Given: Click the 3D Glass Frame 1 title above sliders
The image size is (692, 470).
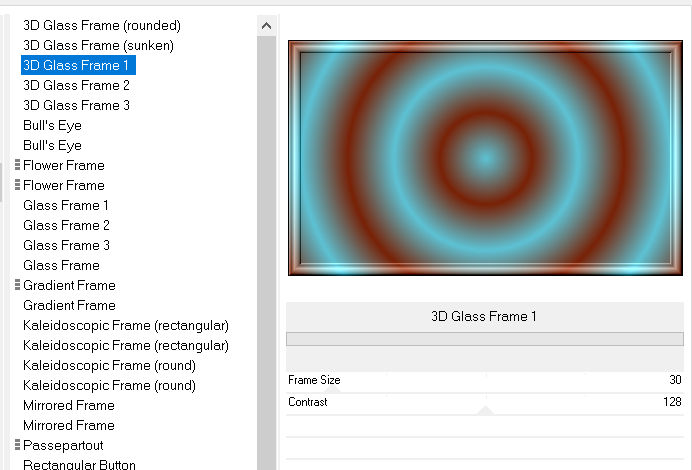Looking at the screenshot, I should pyautogui.click(x=484, y=316).
